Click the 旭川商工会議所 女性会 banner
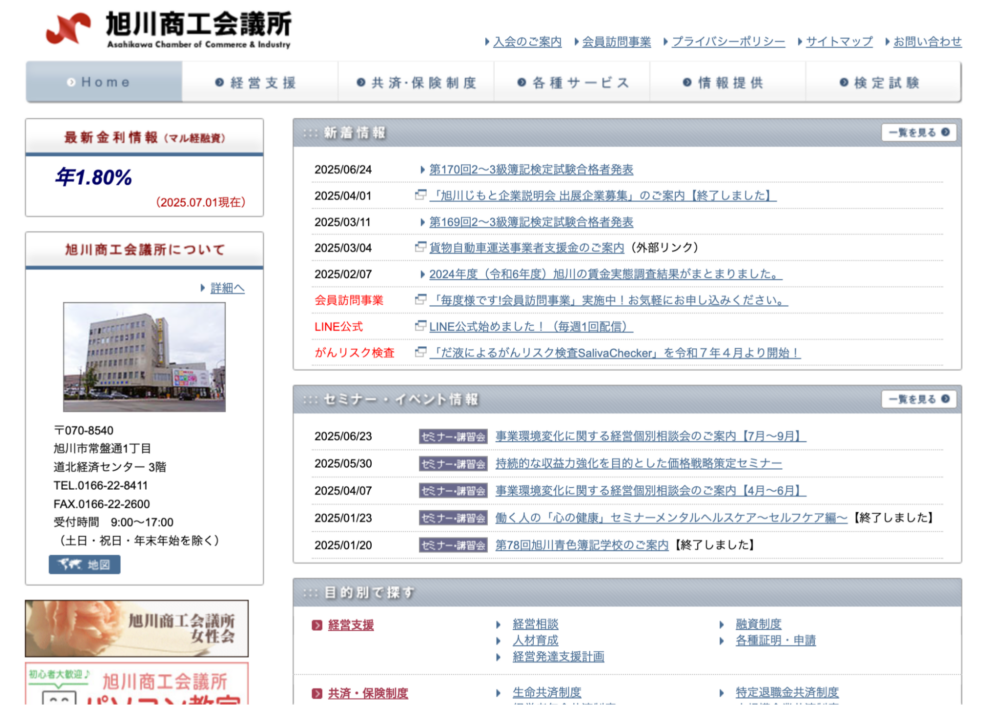 tap(137, 628)
